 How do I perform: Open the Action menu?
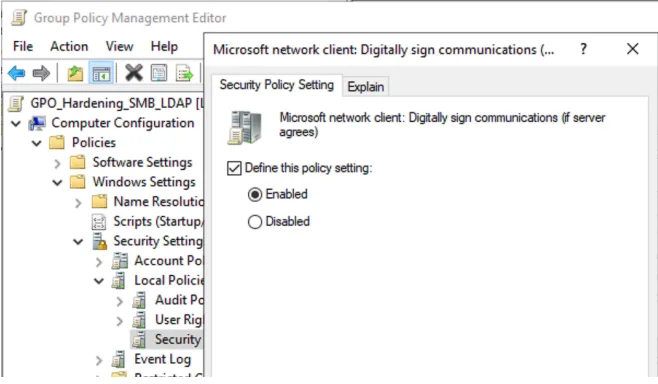pos(69,46)
